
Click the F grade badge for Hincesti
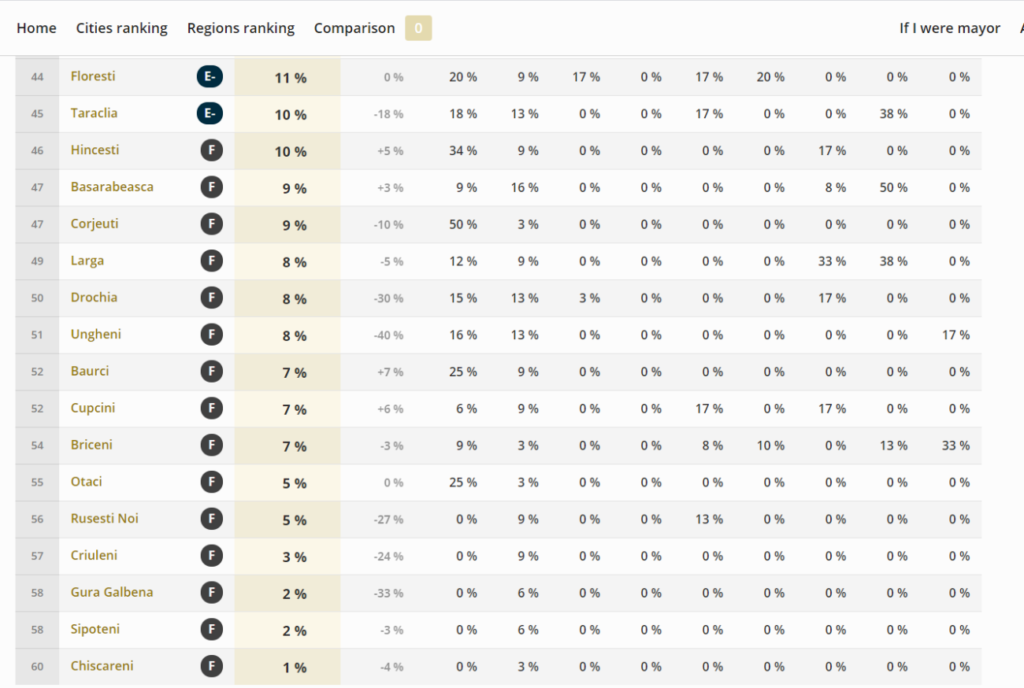[x=212, y=150]
